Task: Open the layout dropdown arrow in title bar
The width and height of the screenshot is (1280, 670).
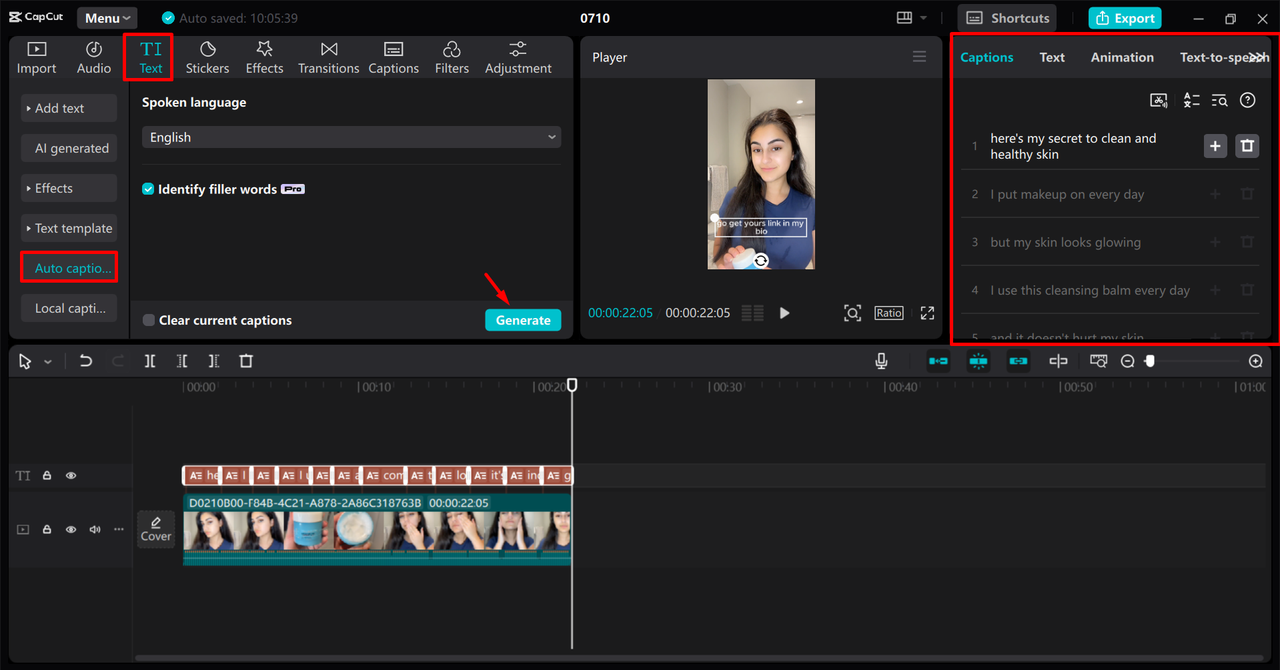Action: [923, 18]
